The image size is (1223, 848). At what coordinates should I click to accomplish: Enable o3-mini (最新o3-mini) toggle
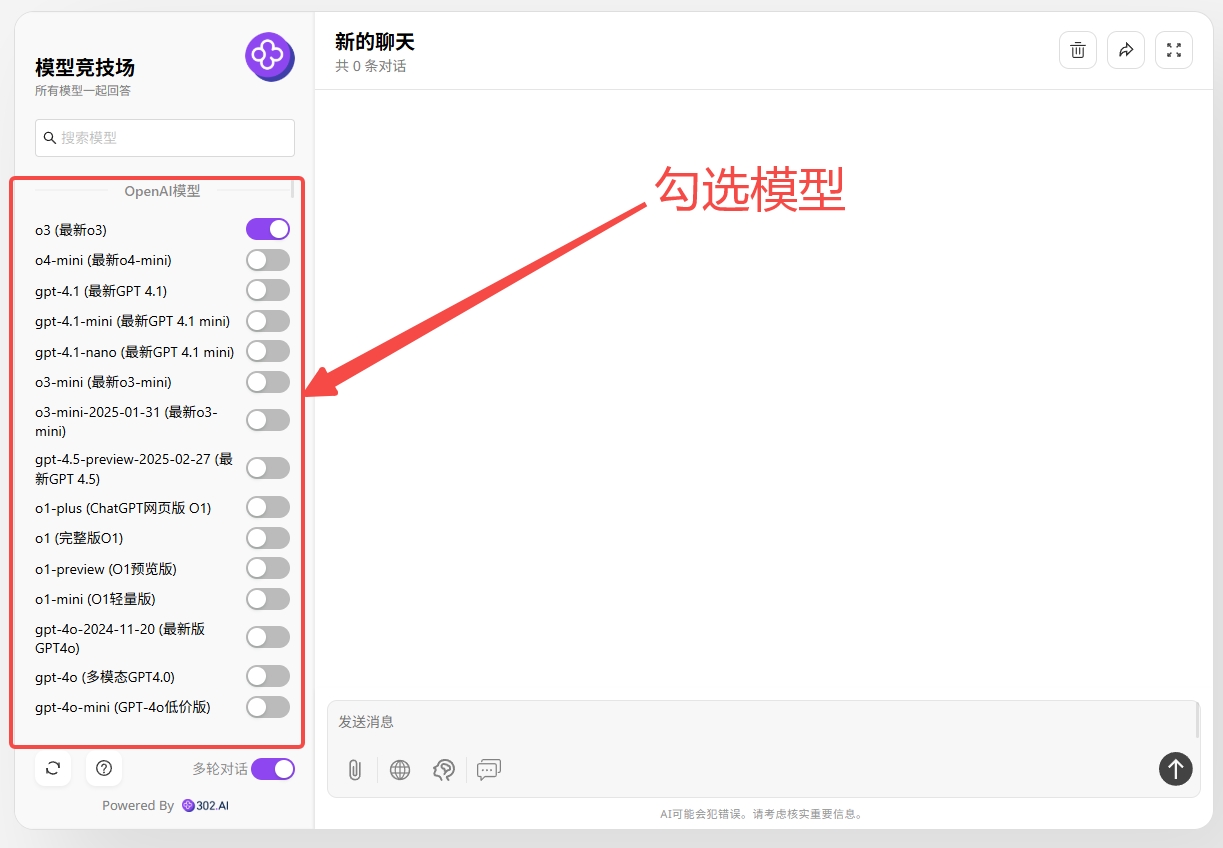tap(268, 382)
